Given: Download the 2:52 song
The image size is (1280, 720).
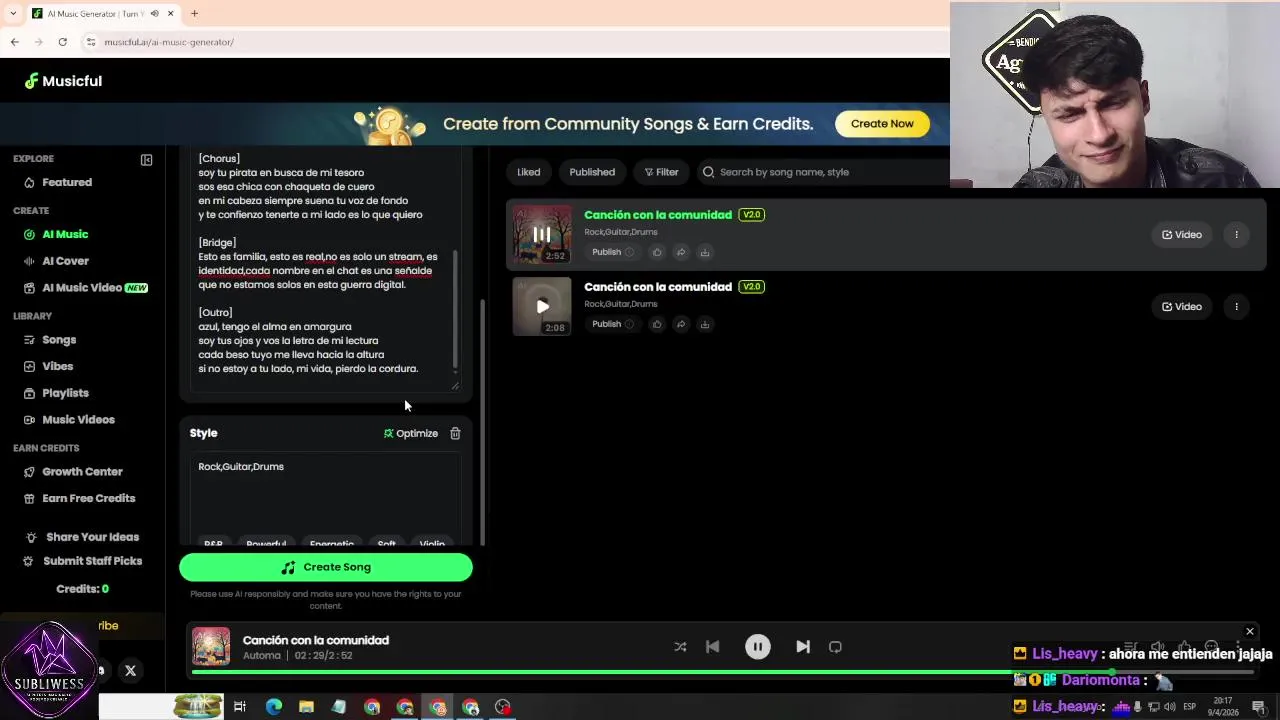Looking at the screenshot, I should 705,252.
